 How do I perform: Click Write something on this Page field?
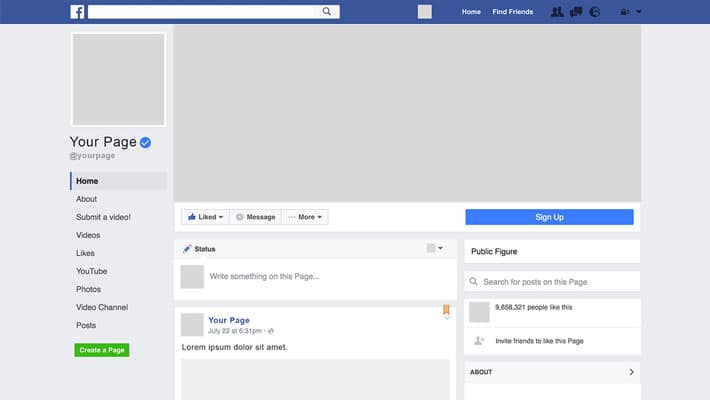[264, 276]
